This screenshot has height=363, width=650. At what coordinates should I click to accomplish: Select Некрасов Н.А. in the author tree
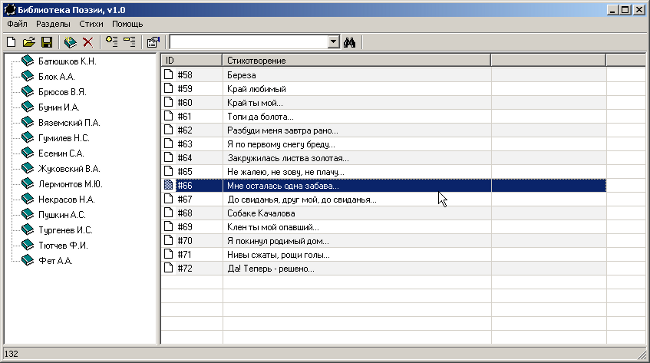point(66,199)
